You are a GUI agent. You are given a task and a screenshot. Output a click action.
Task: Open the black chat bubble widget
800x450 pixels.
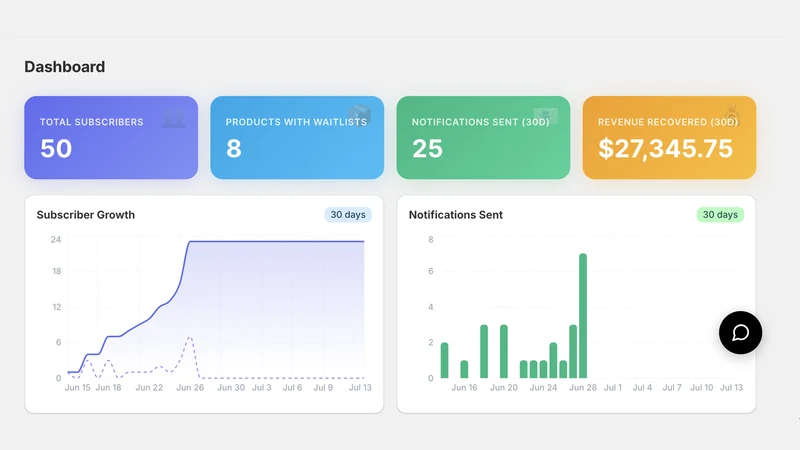click(740, 333)
